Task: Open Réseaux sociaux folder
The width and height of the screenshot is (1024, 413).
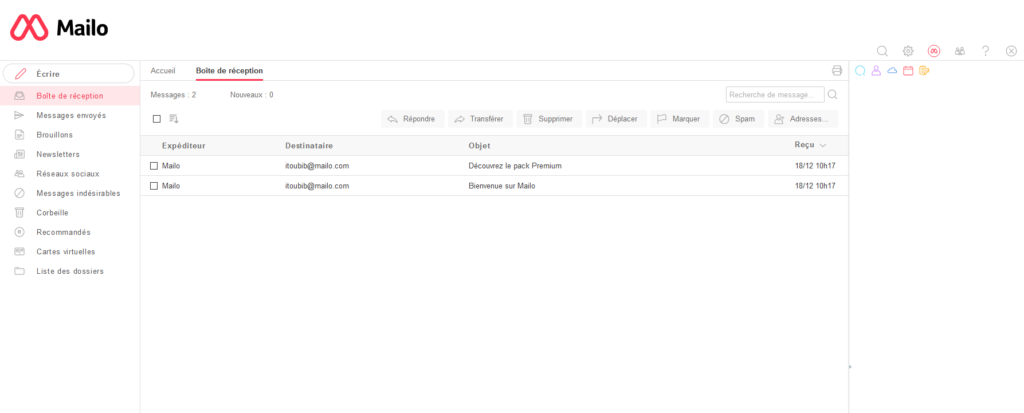Action: (x=70, y=174)
